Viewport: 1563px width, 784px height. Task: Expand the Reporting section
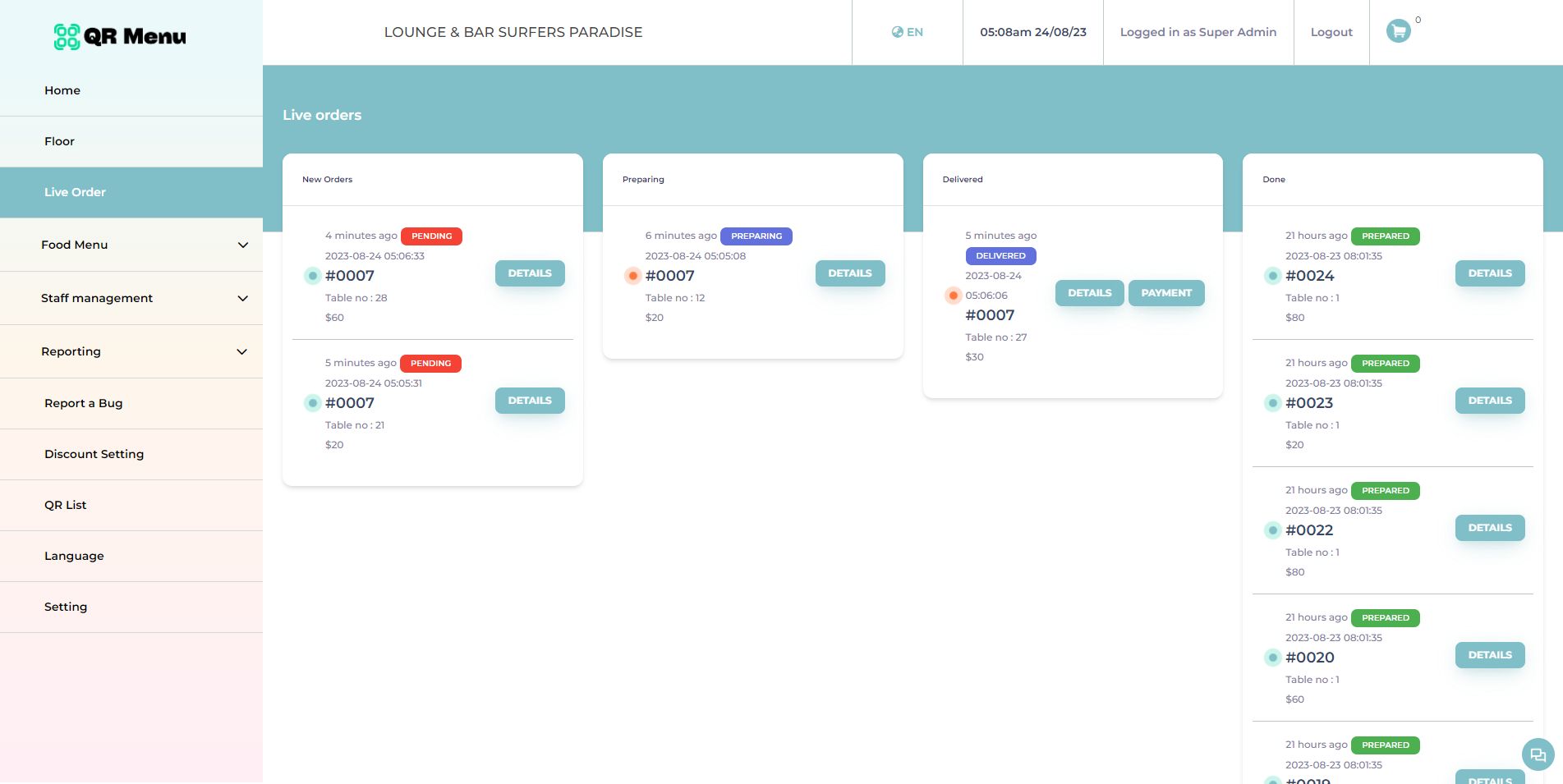tap(131, 351)
